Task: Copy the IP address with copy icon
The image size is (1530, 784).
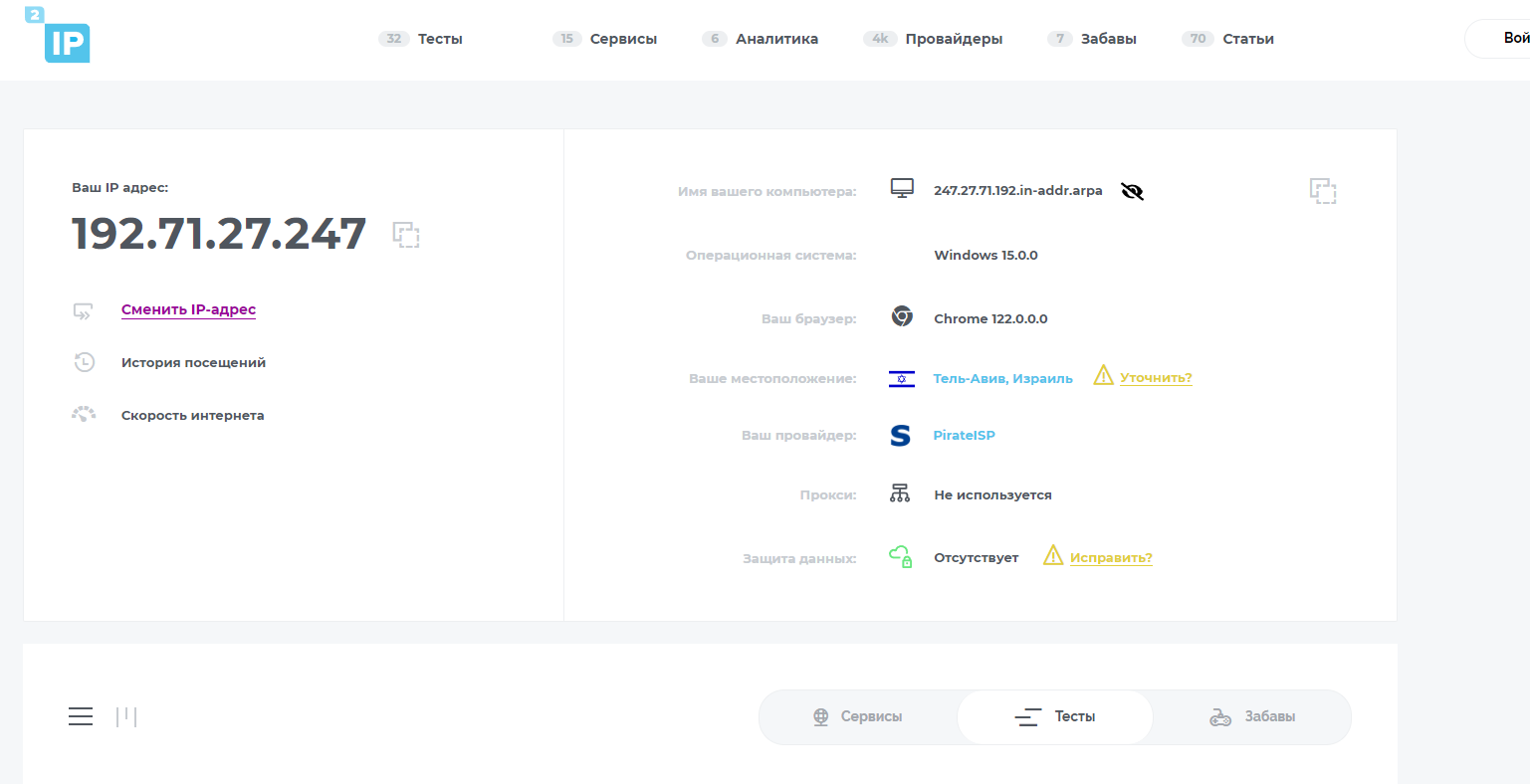Action: point(406,235)
